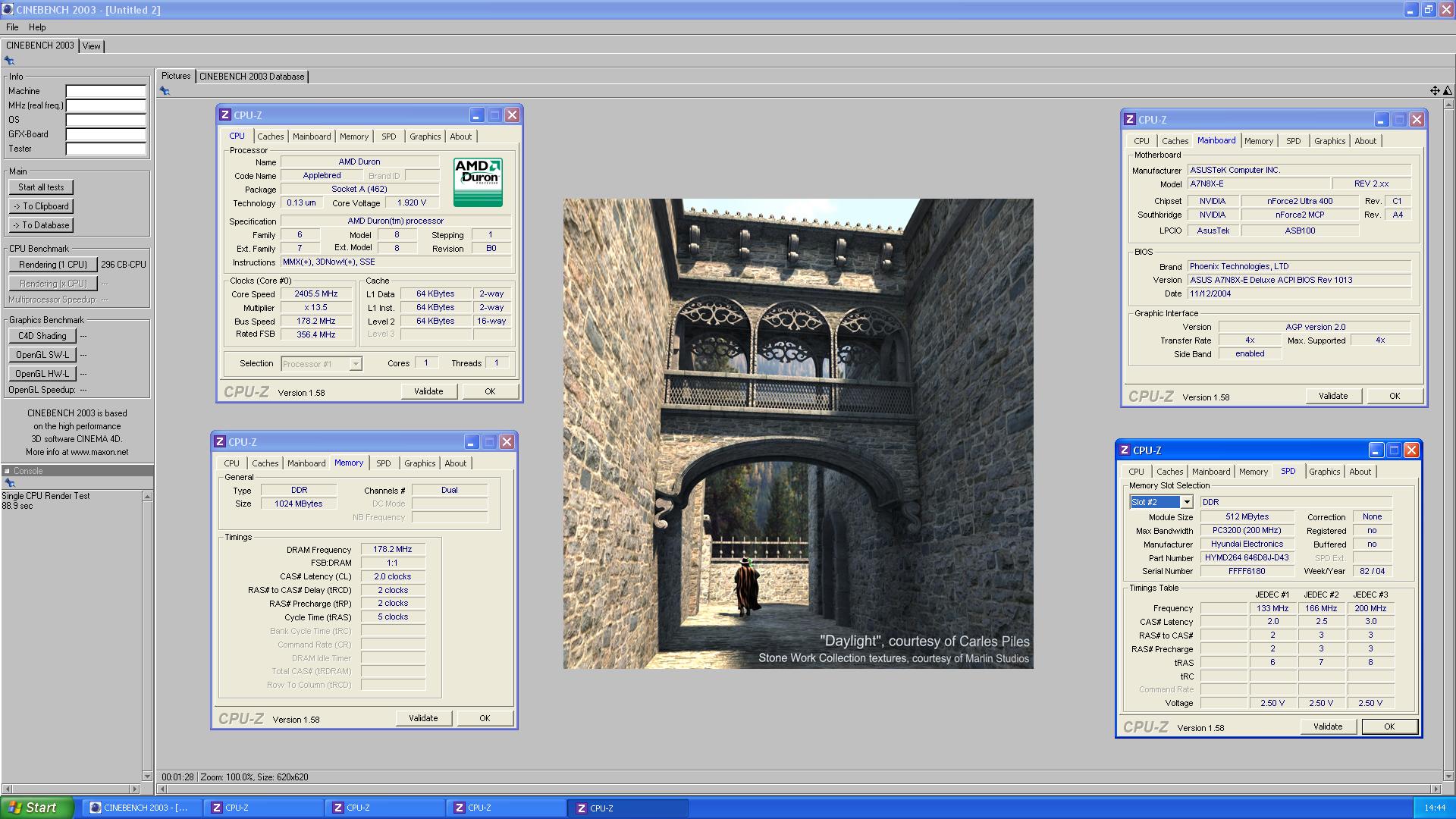This screenshot has width=1456, height=819.
Task: Click the CINEBENCH application icon in title bar
Action: [x=8, y=10]
